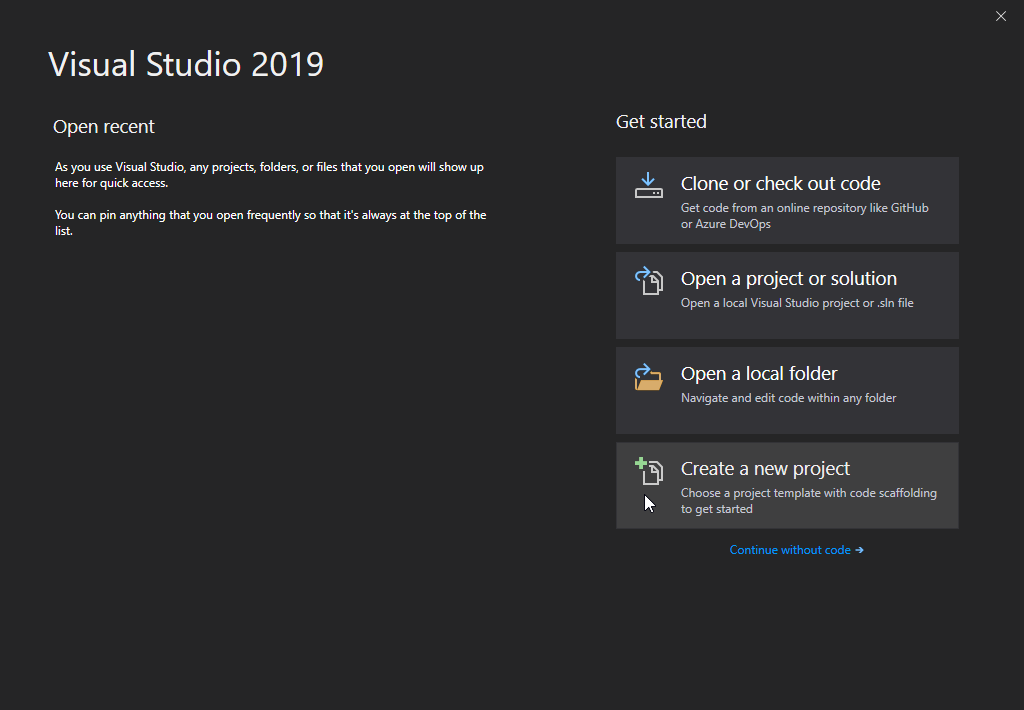Select the 'Clone or check out code' title
Screen dimensions: 1024x710
point(780,184)
